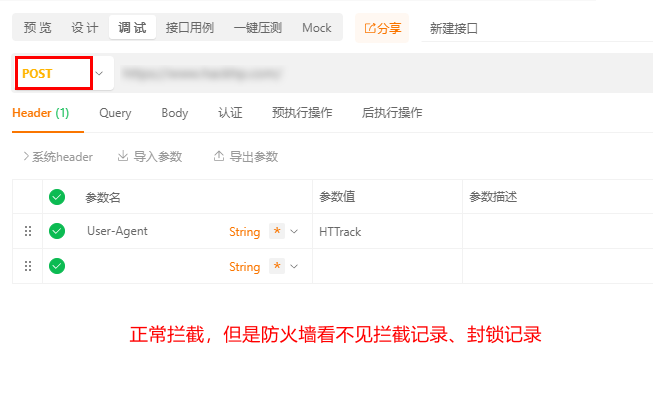Image resolution: width=653 pixels, height=396 pixels.
Task: Open the 一键压测 stress test tab
Action: 258,27
